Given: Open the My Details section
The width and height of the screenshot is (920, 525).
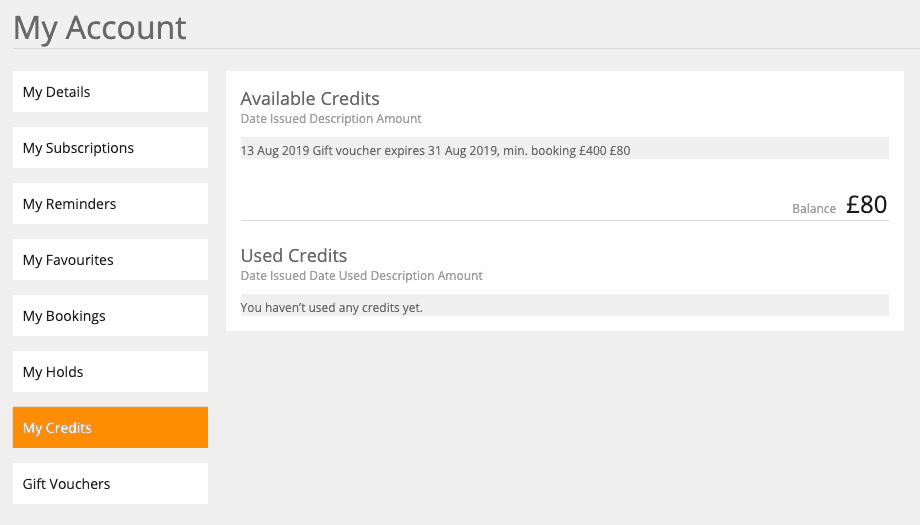Looking at the screenshot, I should pyautogui.click(x=110, y=92).
